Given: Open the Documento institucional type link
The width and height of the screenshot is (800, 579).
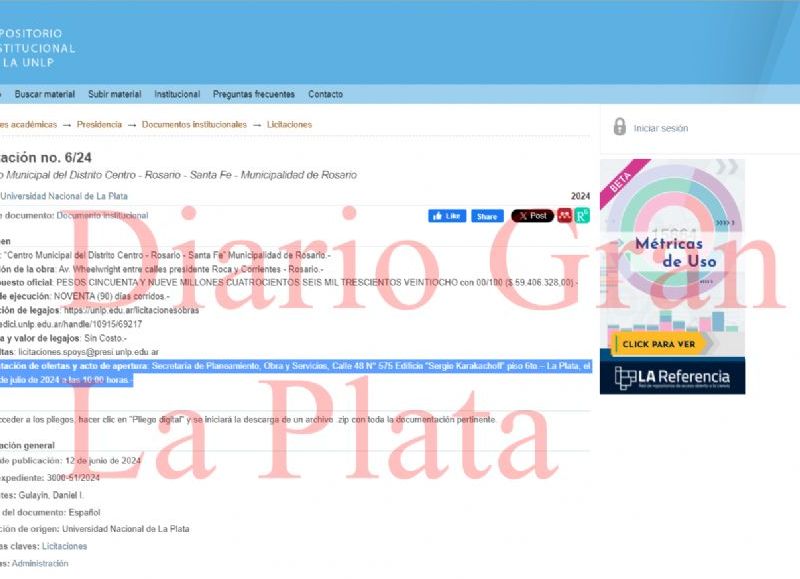Looking at the screenshot, I should pos(102,215).
